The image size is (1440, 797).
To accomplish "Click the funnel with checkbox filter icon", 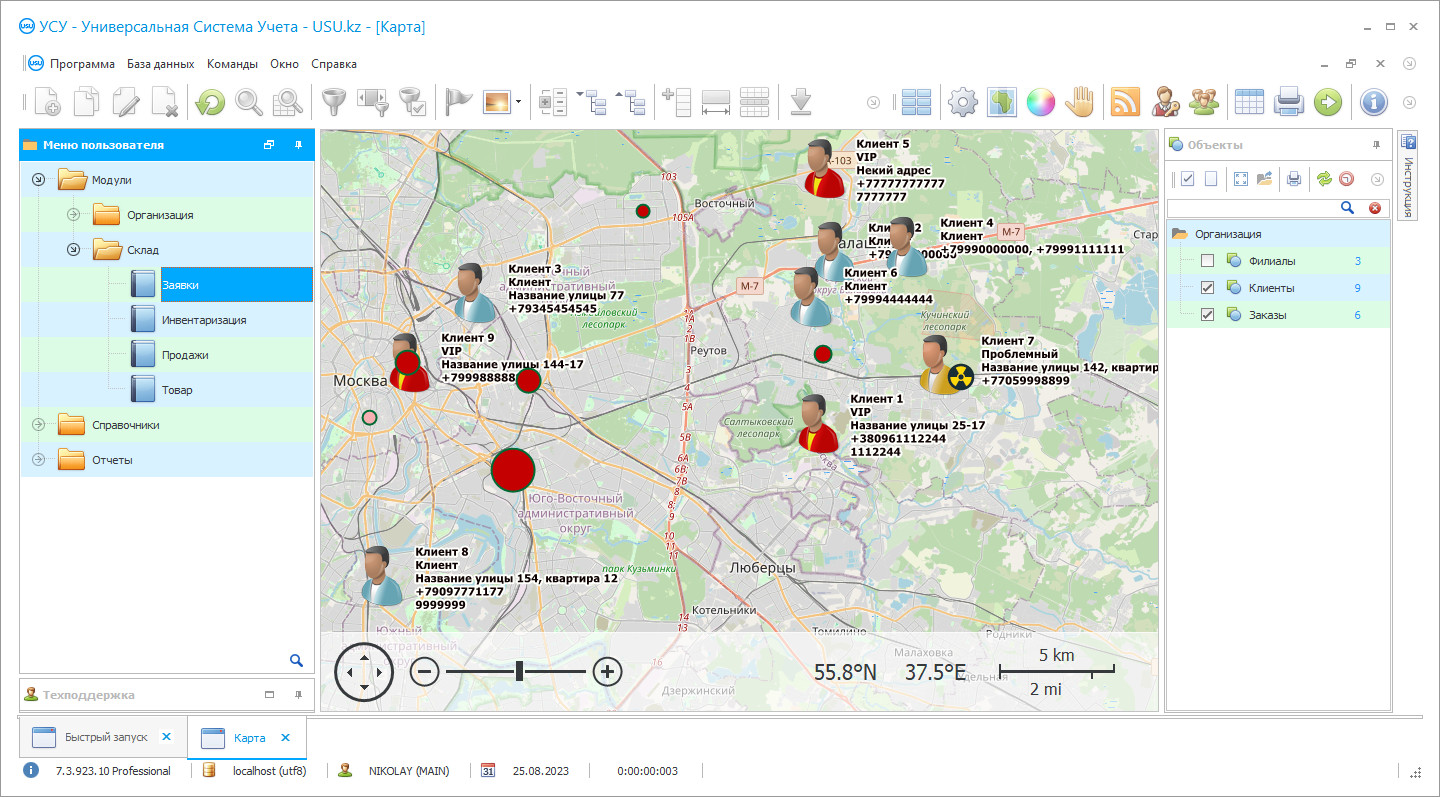I will (x=412, y=101).
